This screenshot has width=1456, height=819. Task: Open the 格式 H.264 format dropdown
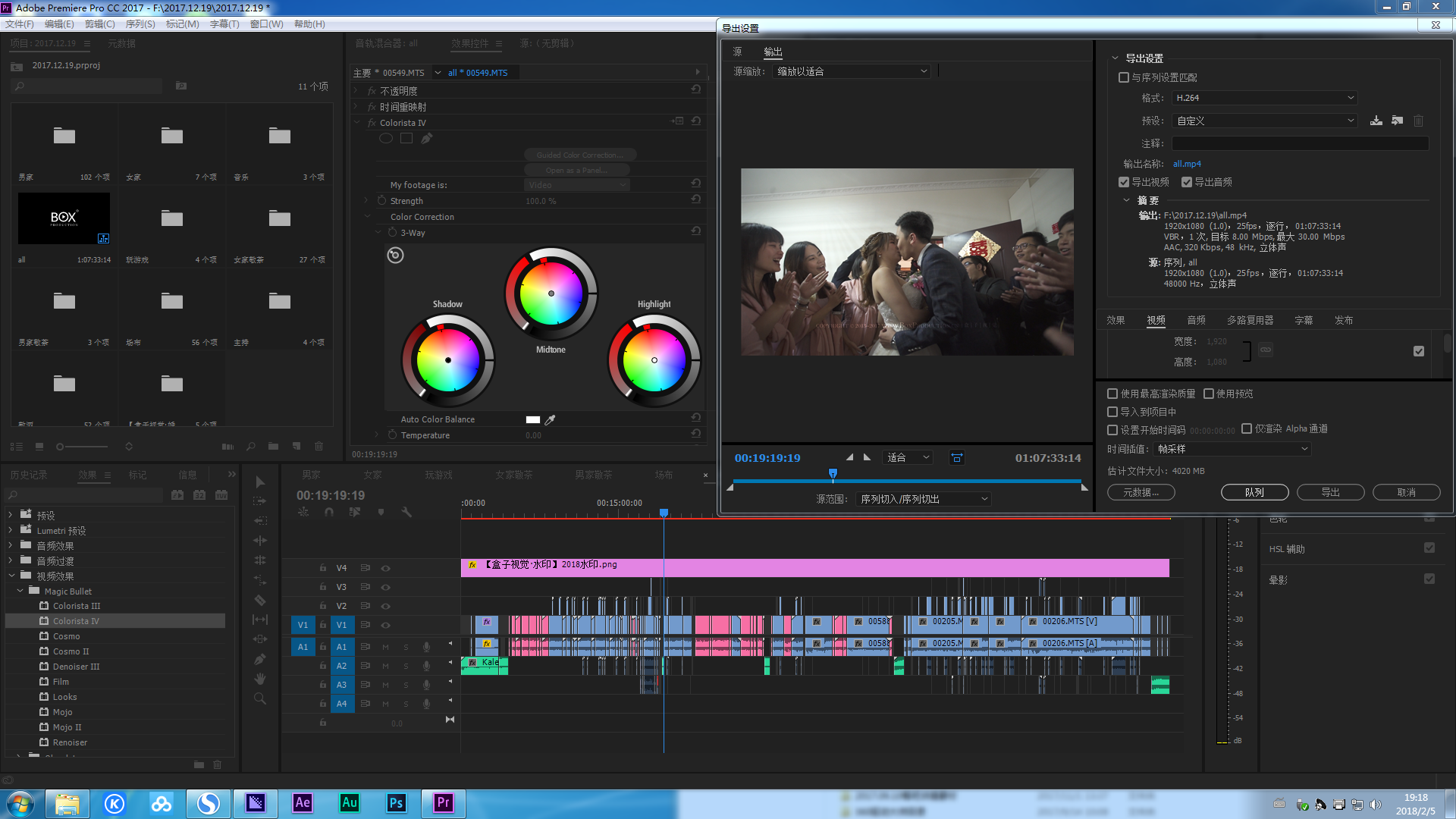(x=1264, y=98)
